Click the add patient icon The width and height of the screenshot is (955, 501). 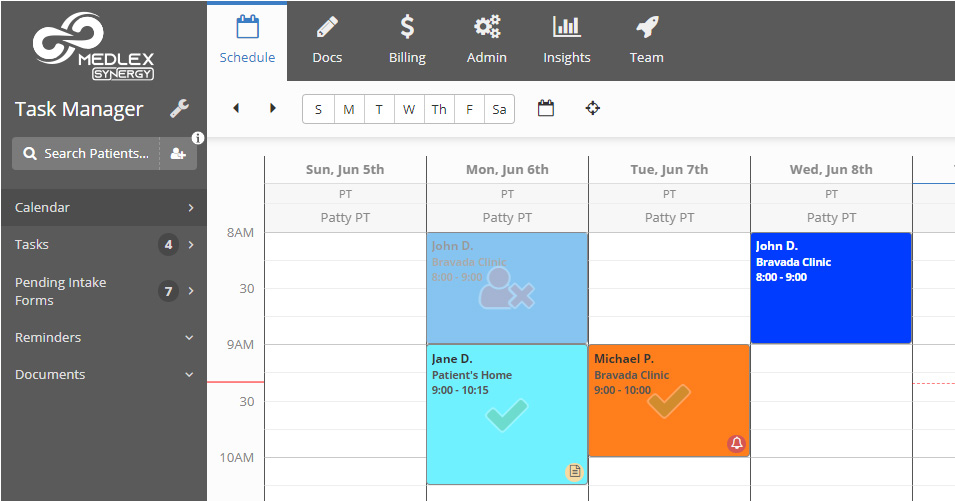[x=178, y=154]
